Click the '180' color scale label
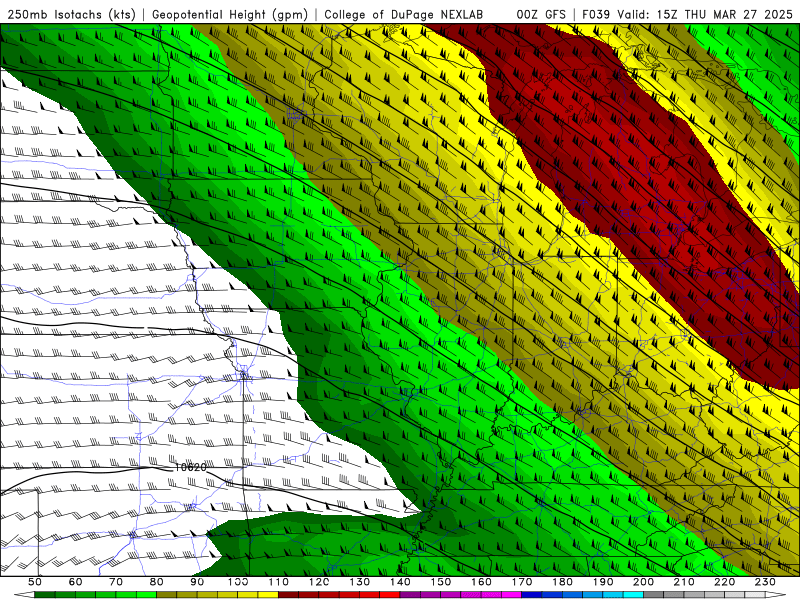Viewport: 800px width, 600px height. pyautogui.click(x=562, y=582)
